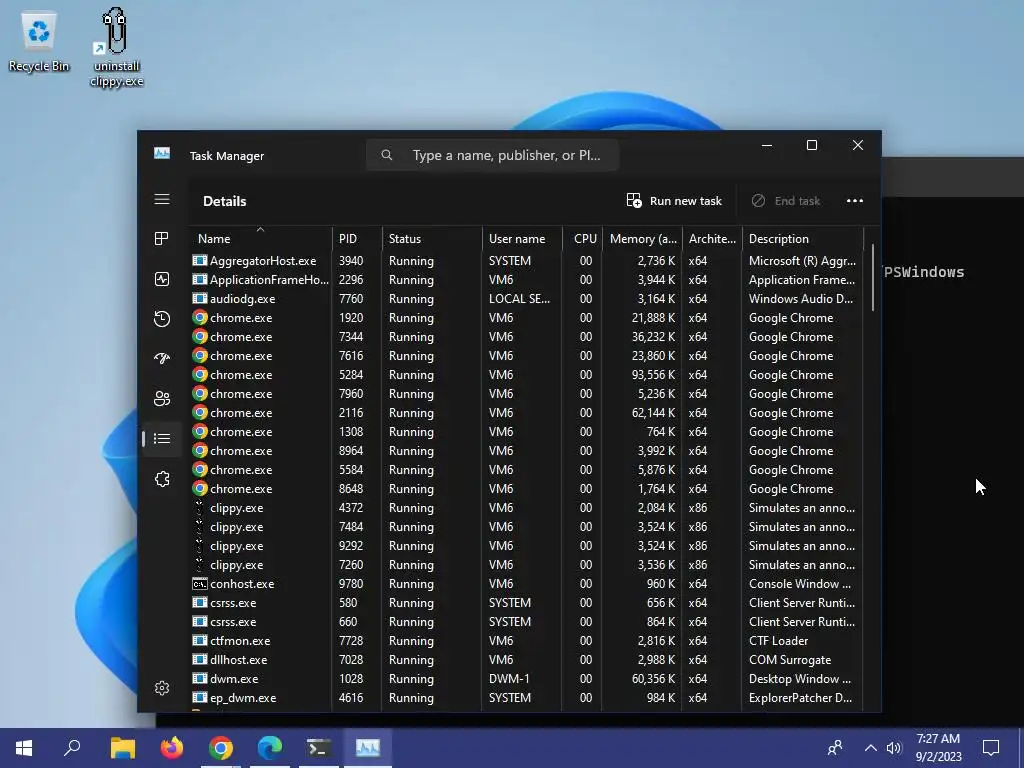This screenshot has width=1024, height=768.
Task: Open the App history page icon
Action: tap(162, 319)
